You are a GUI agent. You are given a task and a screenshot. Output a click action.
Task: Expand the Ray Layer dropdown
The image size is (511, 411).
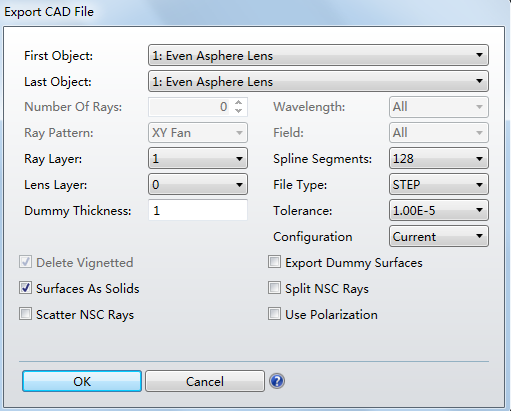[198, 158]
